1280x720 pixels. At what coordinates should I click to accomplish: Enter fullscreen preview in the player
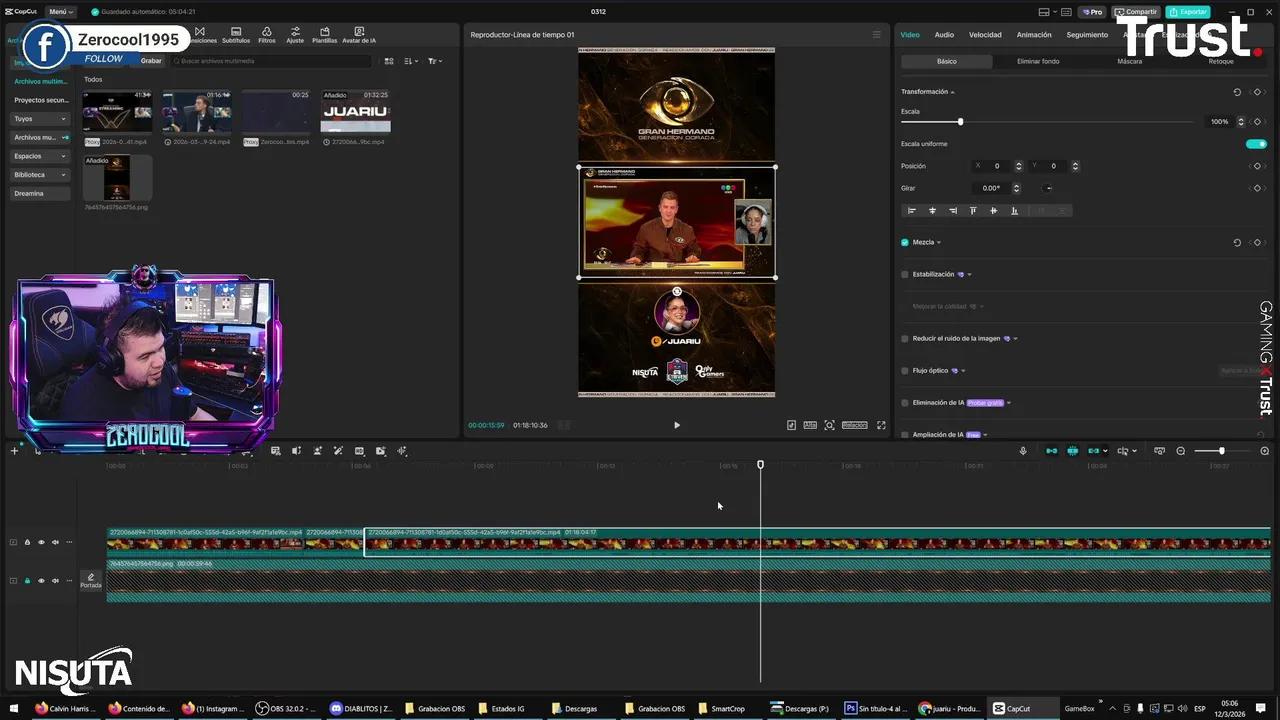pos(881,425)
